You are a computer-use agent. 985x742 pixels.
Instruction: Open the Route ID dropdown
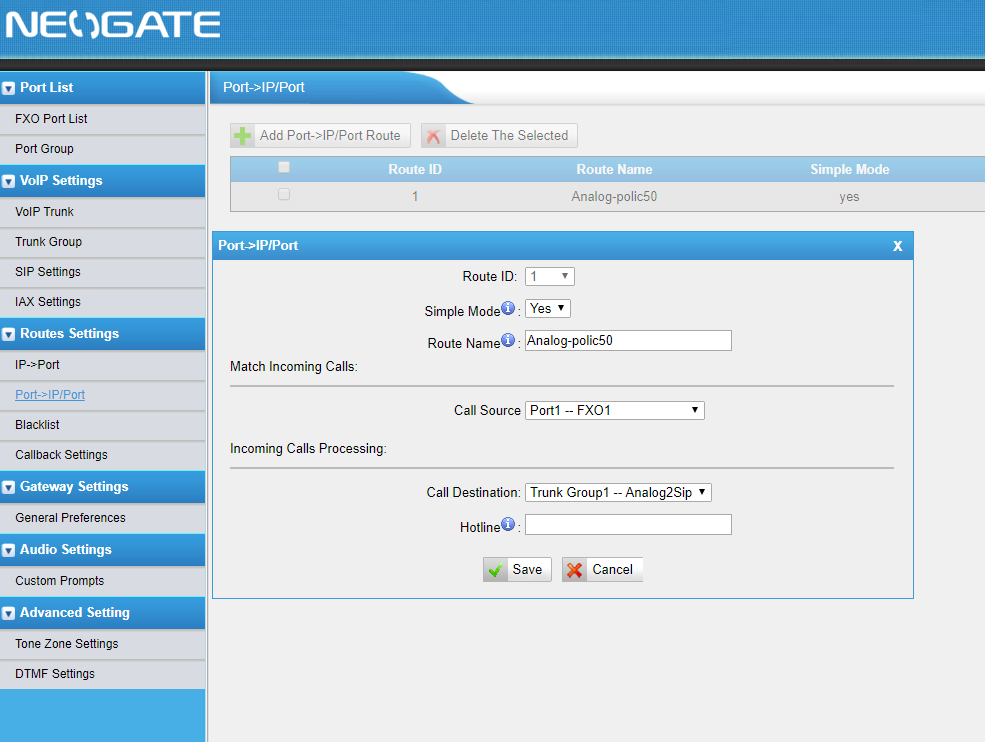(549, 276)
